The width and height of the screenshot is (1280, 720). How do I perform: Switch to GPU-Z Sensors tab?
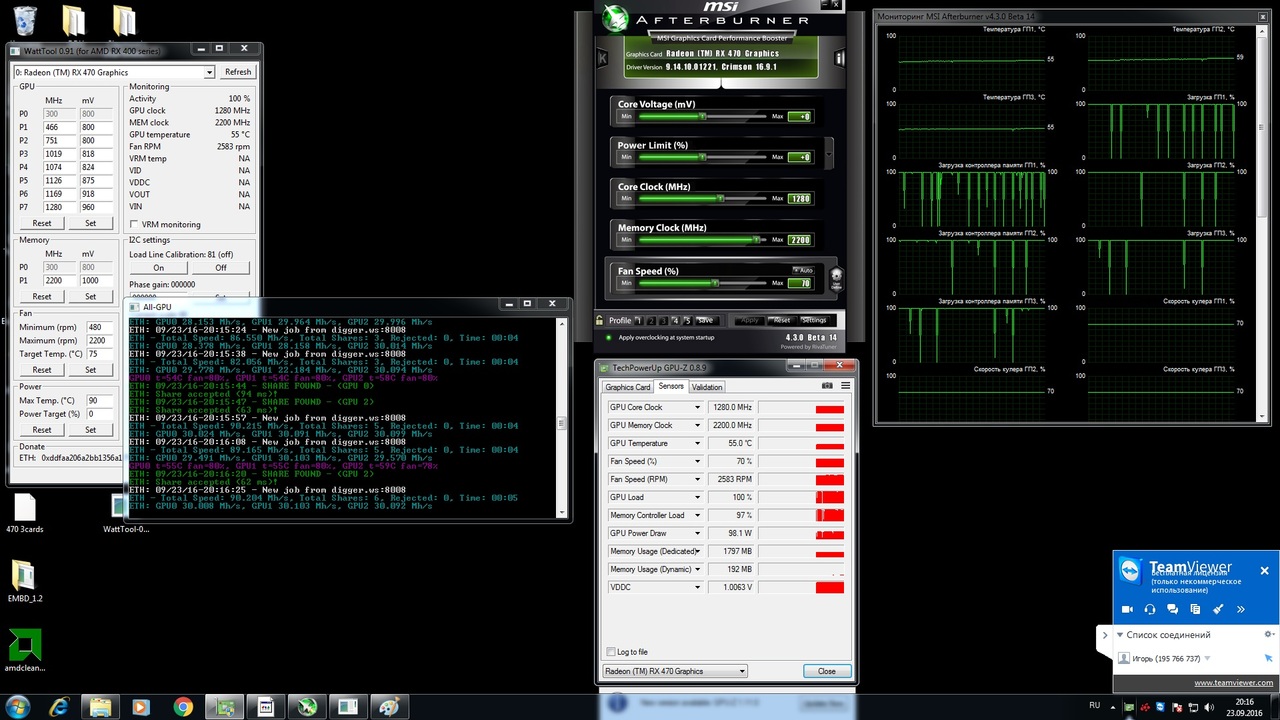tap(670, 386)
